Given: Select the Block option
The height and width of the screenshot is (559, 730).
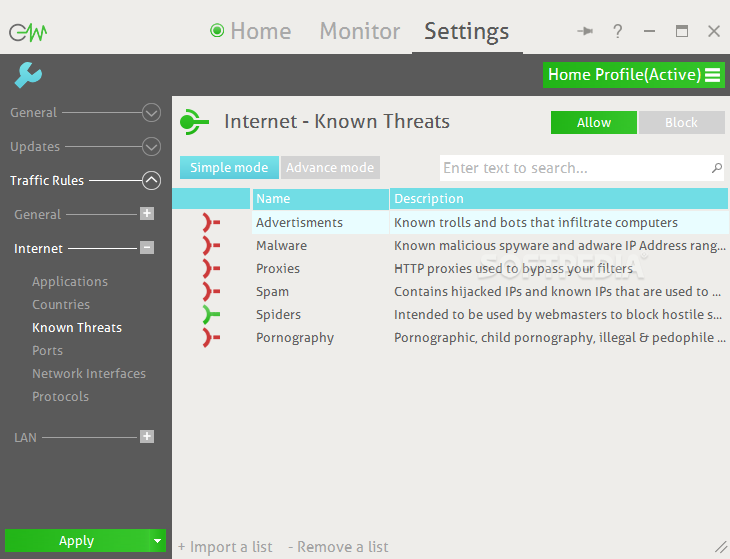Looking at the screenshot, I should (x=681, y=122).
